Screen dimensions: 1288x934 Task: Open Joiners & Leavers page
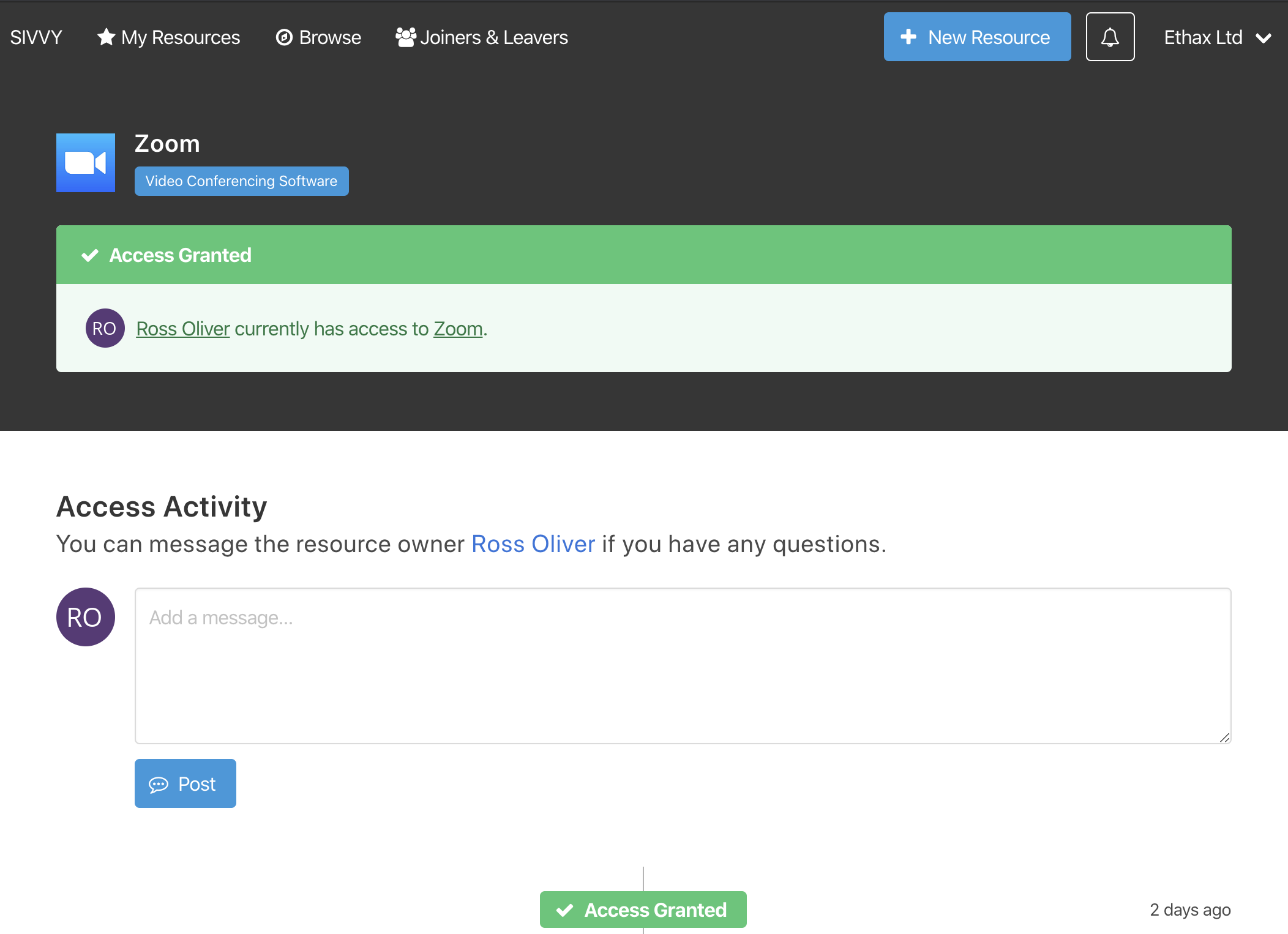[x=482, y=37]
